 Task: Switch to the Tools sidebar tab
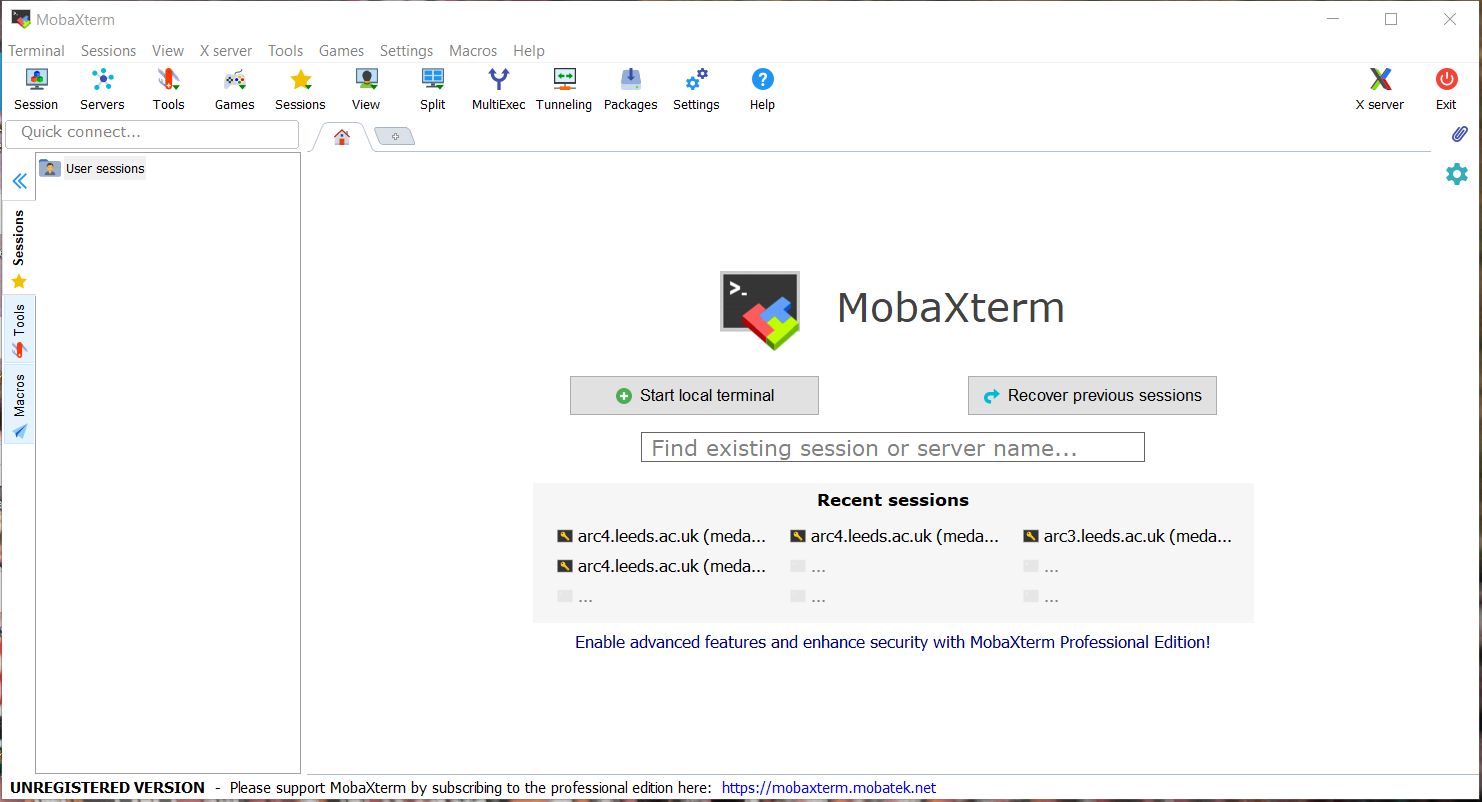point(19,330)
